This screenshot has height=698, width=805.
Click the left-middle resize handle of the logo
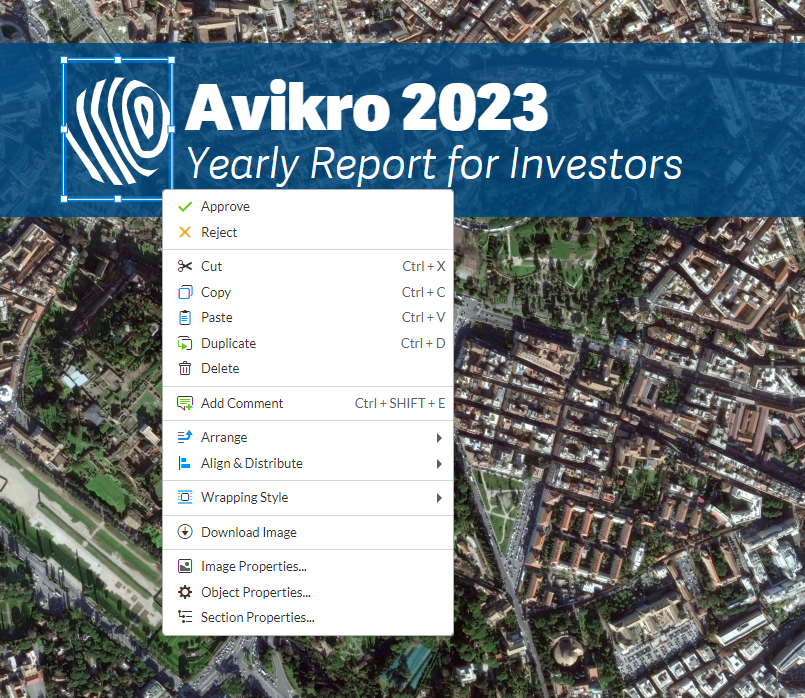coord(64,129)
